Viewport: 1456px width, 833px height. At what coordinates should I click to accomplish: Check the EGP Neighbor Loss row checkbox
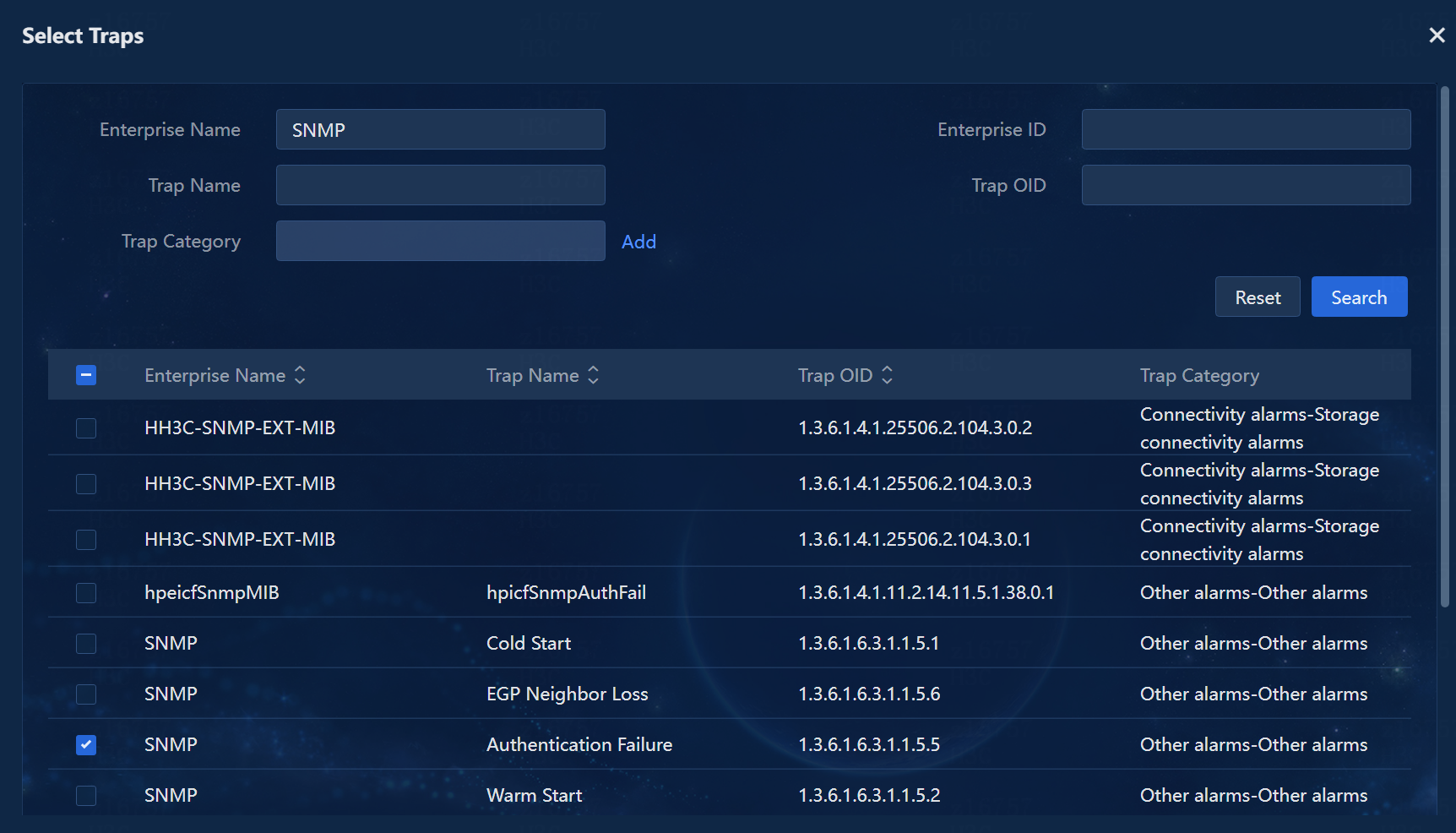point(86,694)
